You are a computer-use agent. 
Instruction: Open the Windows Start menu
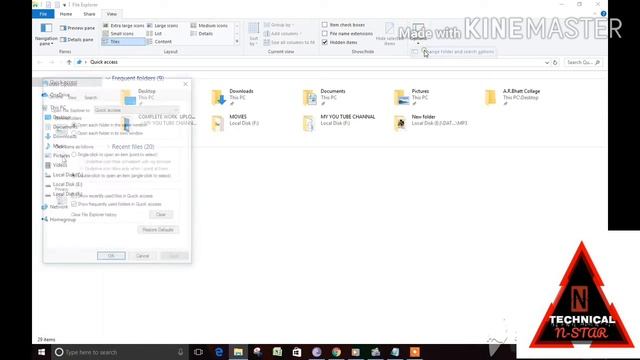pyautogui.click(x=41, y=352)
